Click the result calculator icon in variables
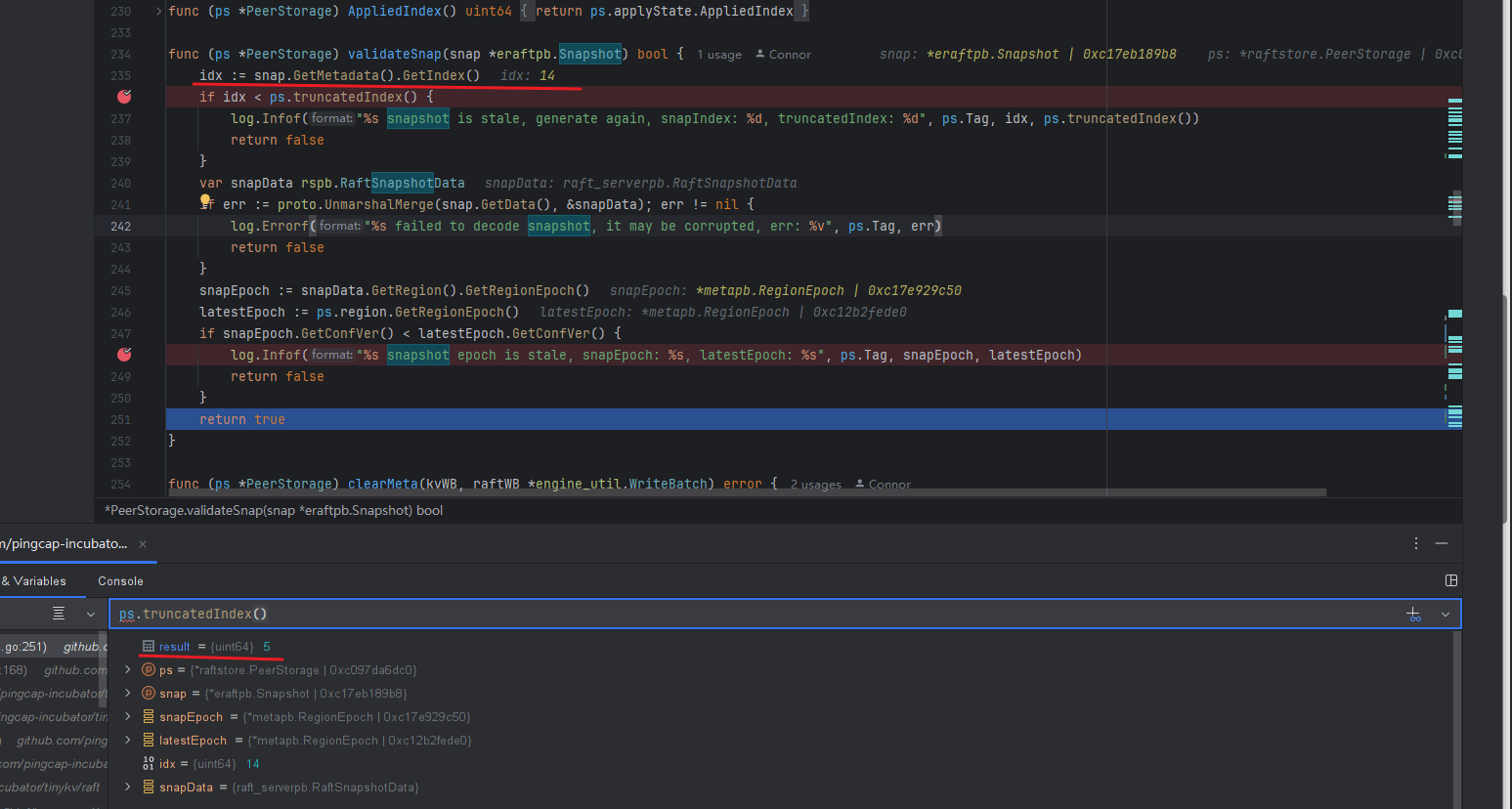The image size is (1512, 809). (x=149, y=647)
